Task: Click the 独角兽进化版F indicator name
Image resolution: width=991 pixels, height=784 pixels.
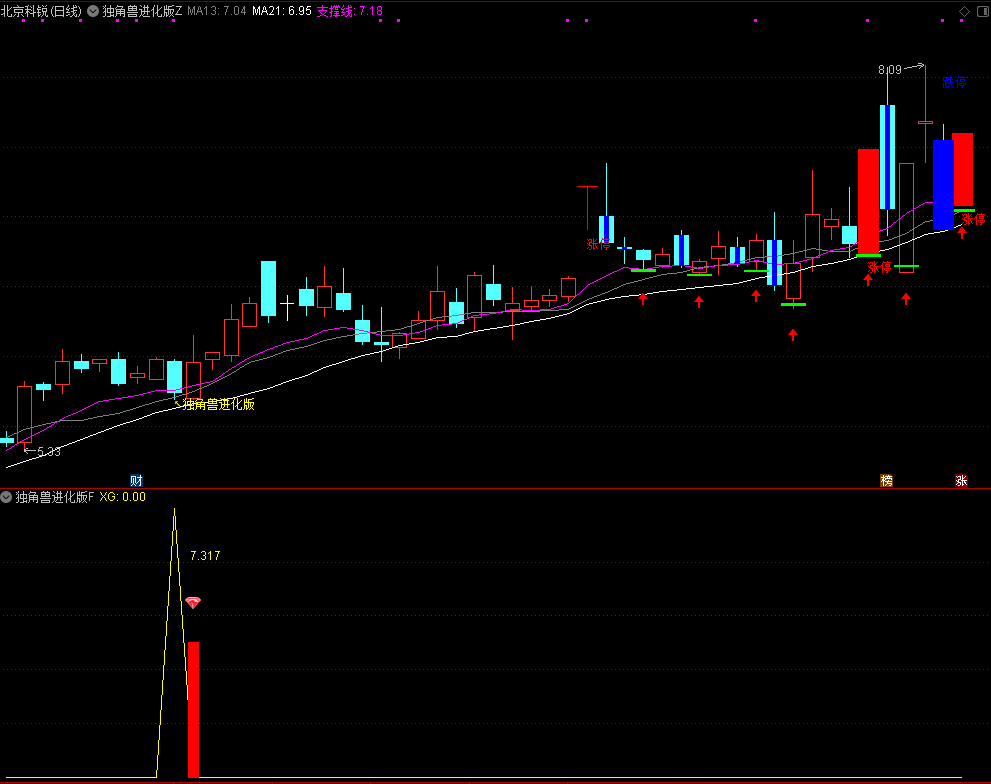Action: 55,496
